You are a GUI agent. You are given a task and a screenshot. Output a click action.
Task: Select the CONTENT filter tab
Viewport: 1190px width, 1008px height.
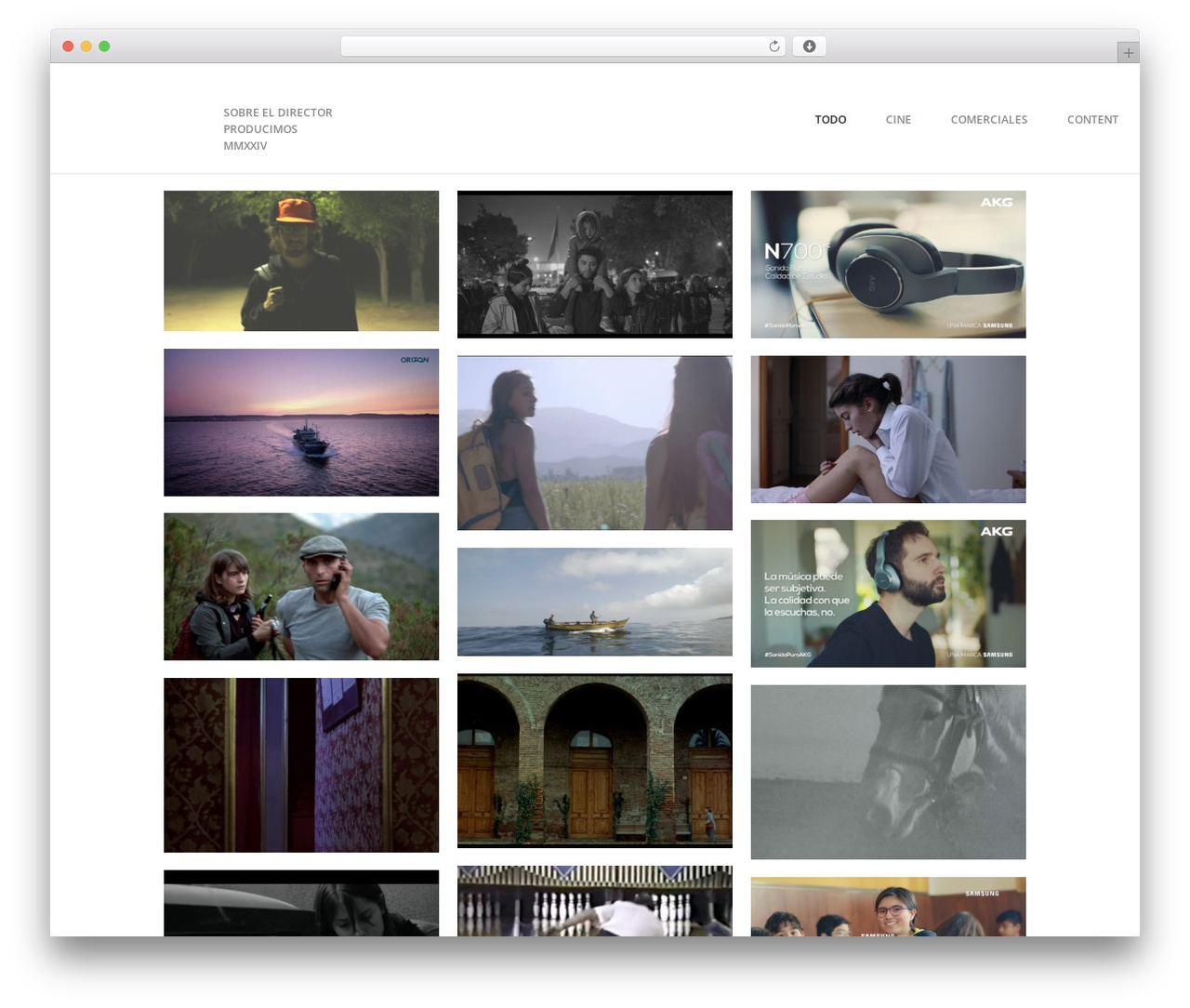[1092, 120]
